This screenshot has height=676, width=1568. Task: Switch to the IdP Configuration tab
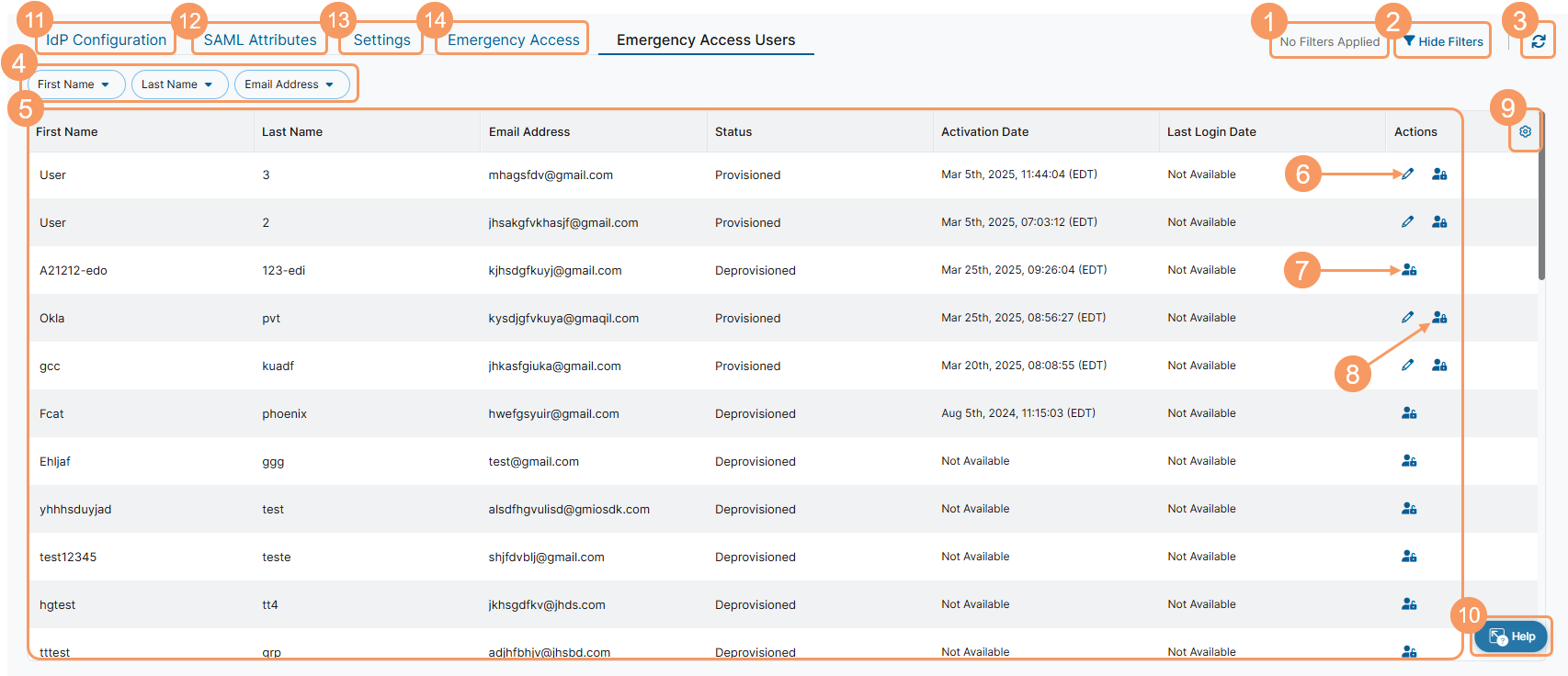[x=106, y=40]
